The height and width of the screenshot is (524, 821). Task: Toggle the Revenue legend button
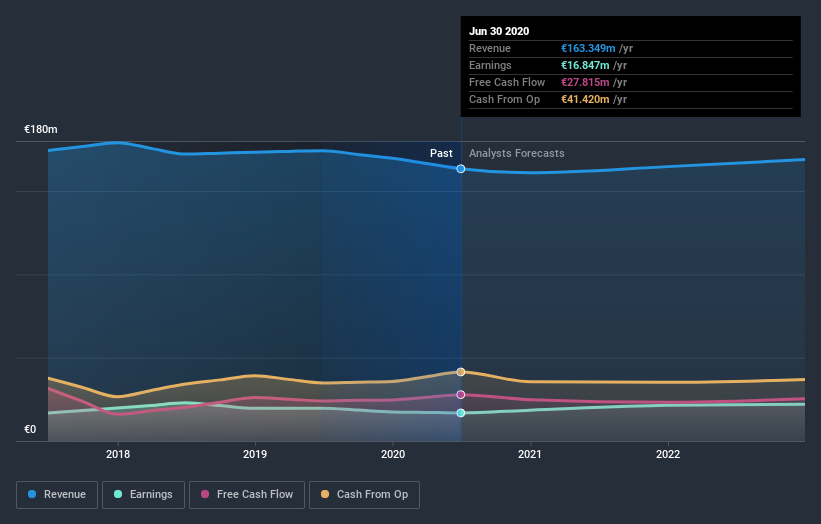point(57,495)
